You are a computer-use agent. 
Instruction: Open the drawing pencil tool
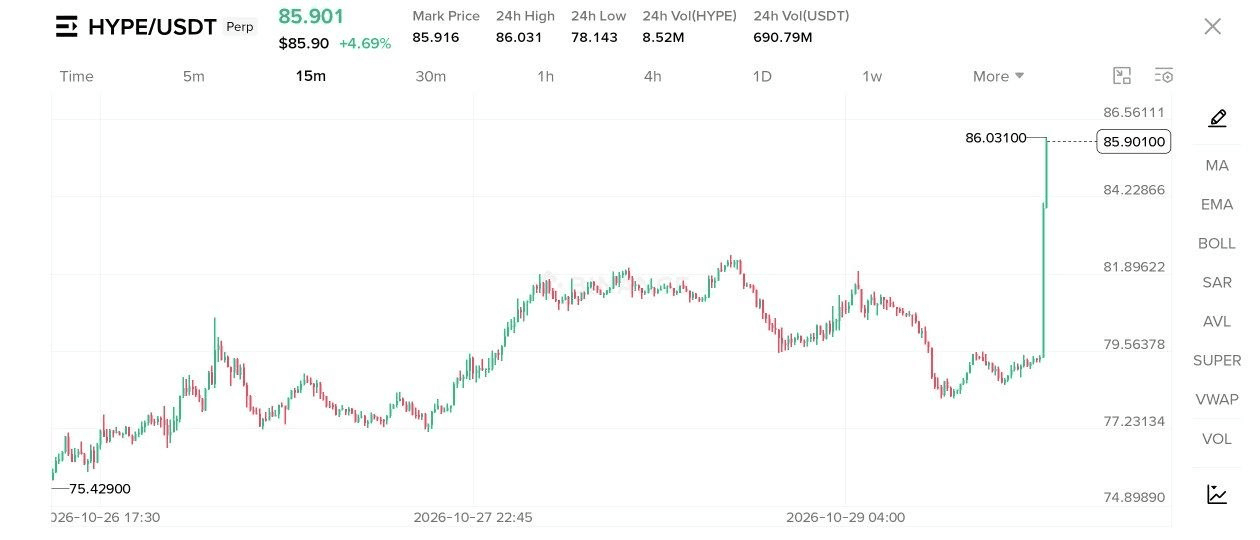point(1217,119)
